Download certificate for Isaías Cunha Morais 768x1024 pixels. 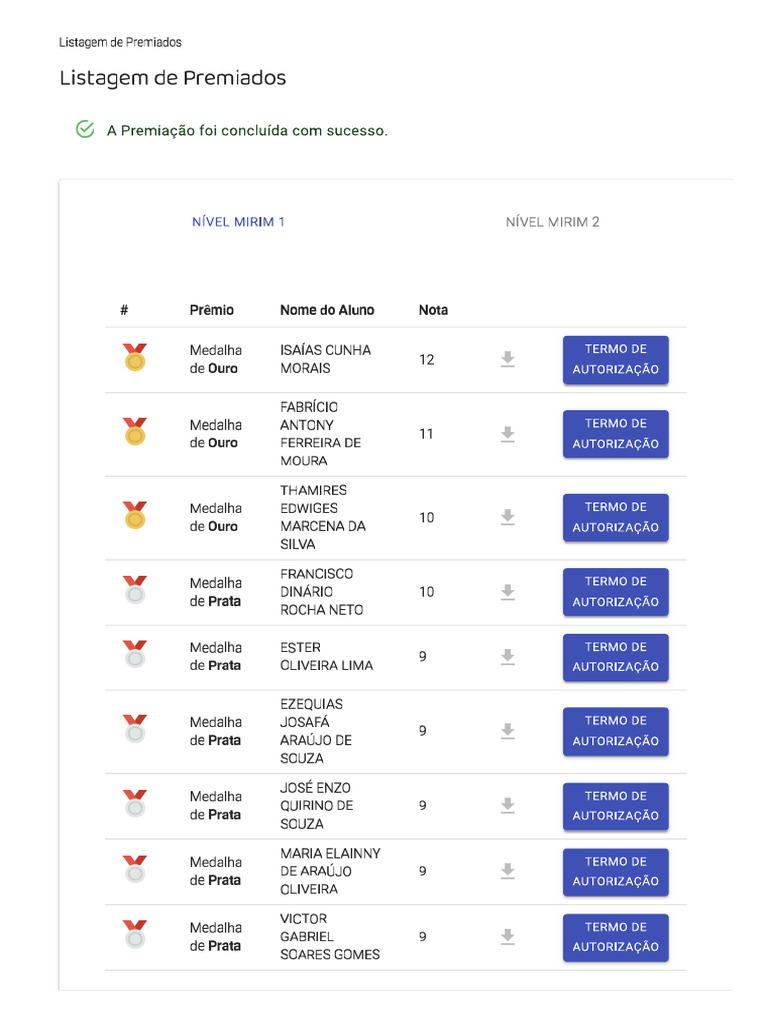(x=507, y=359)
